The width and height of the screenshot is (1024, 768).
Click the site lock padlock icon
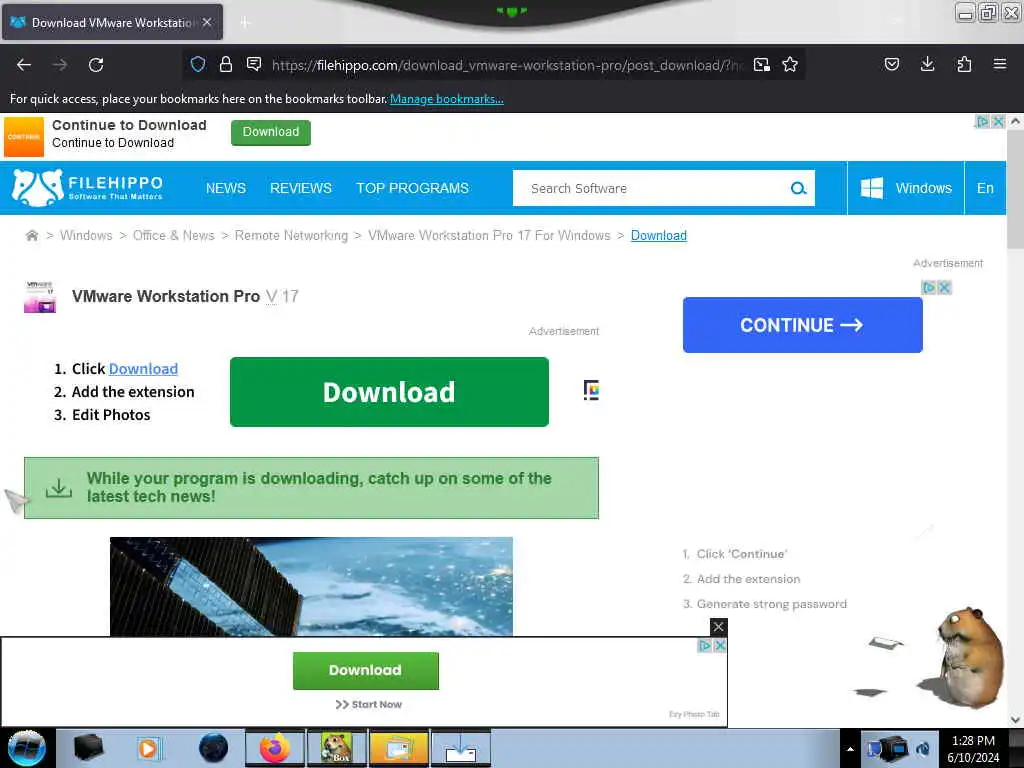click(226, 64)
